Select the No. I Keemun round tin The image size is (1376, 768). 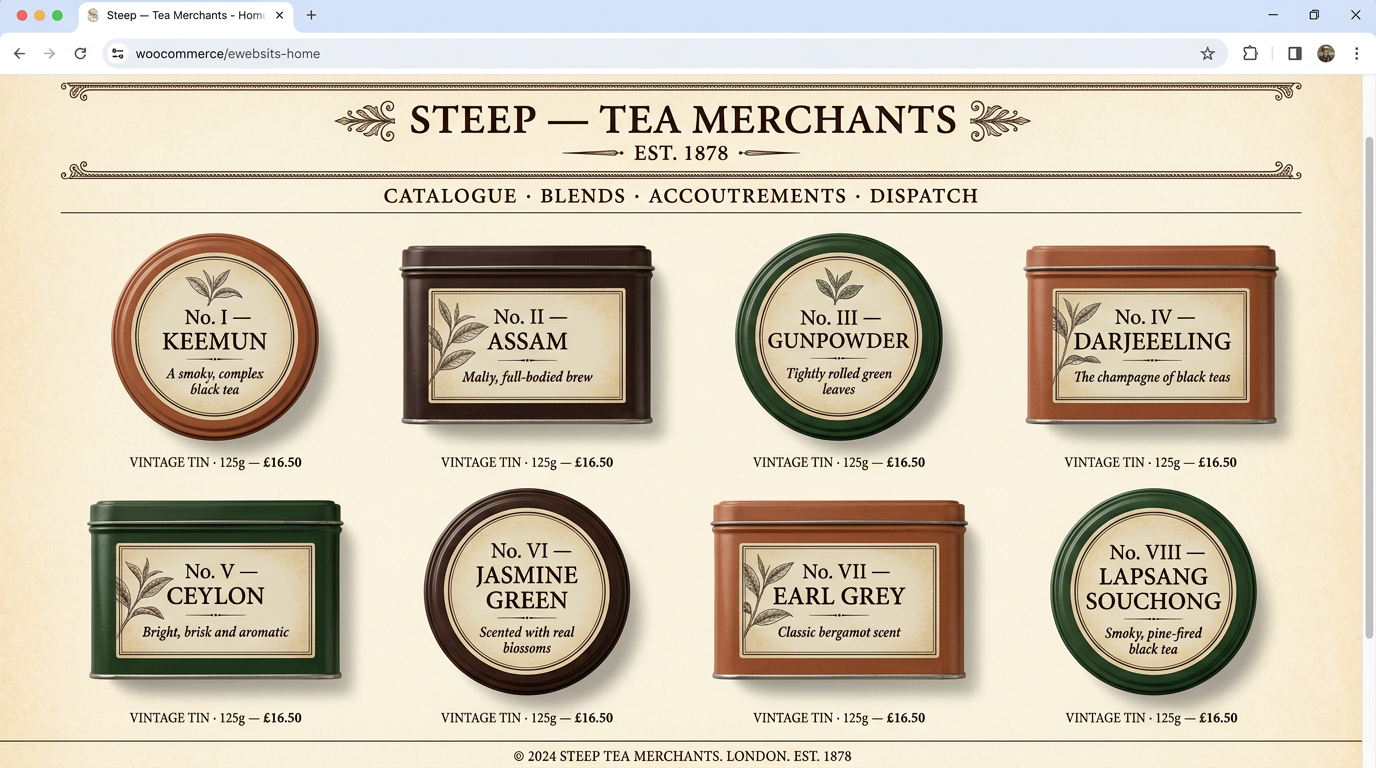tap(215, 337)
